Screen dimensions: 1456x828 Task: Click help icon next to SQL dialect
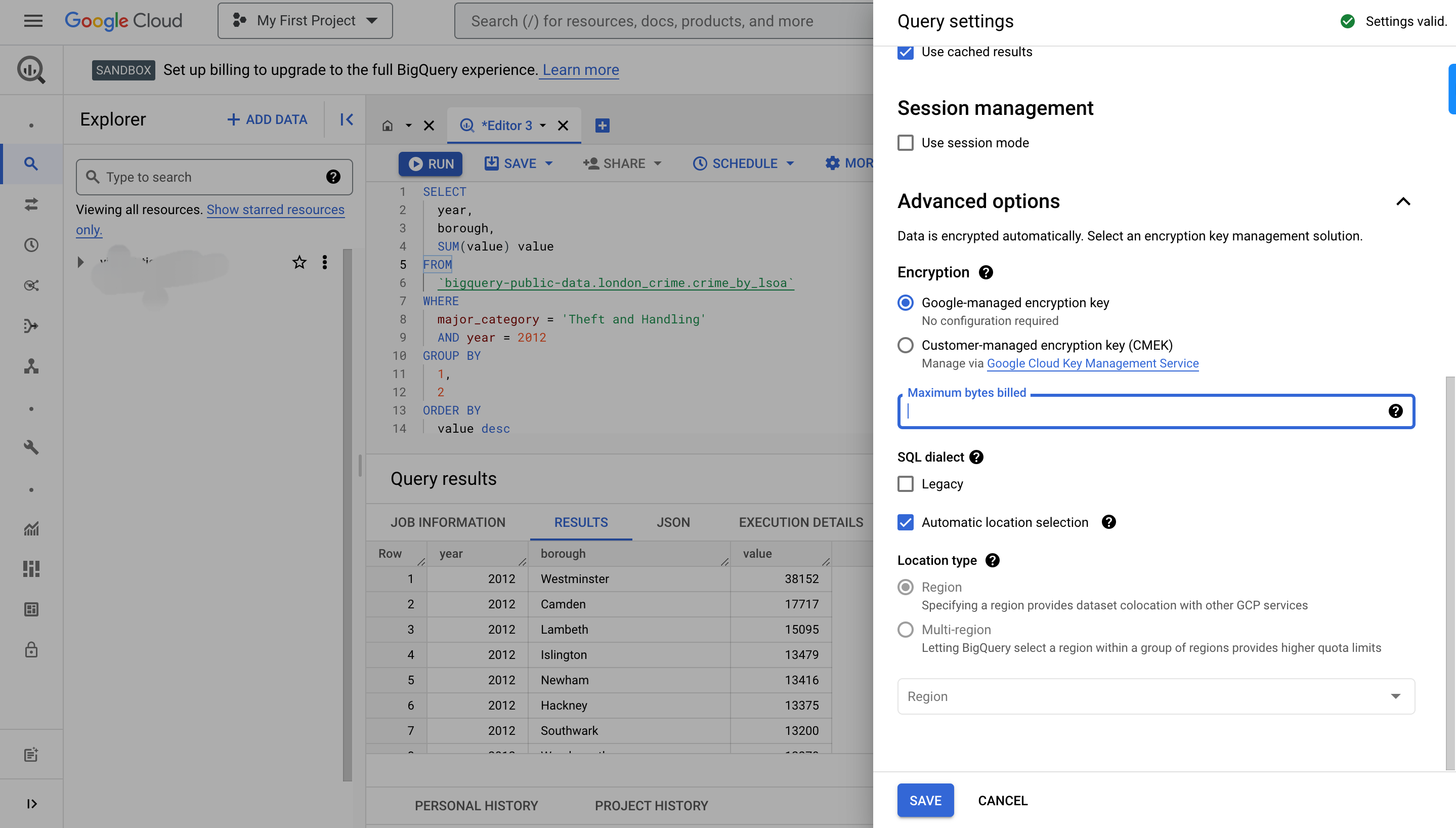(x=976, y=457)
